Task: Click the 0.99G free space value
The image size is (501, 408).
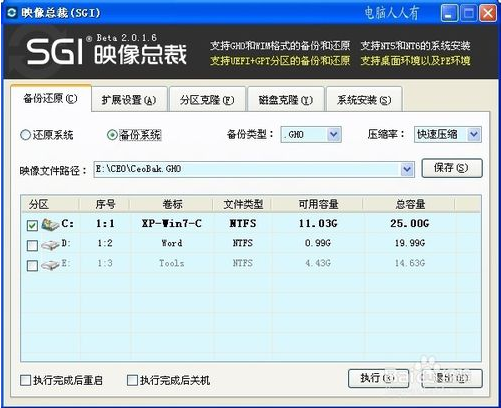Action: [x=318, y=243]
